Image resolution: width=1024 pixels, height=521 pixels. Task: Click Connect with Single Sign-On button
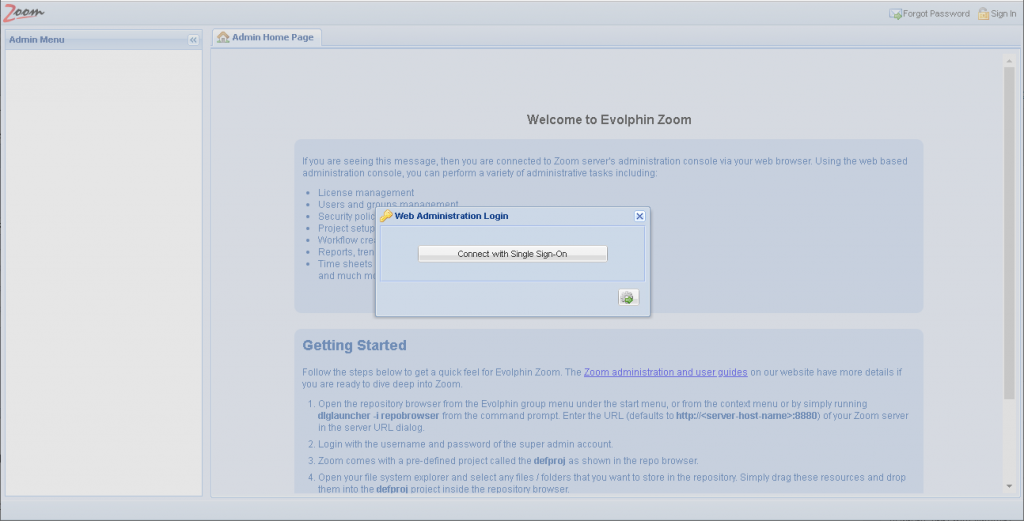point(513,254)
